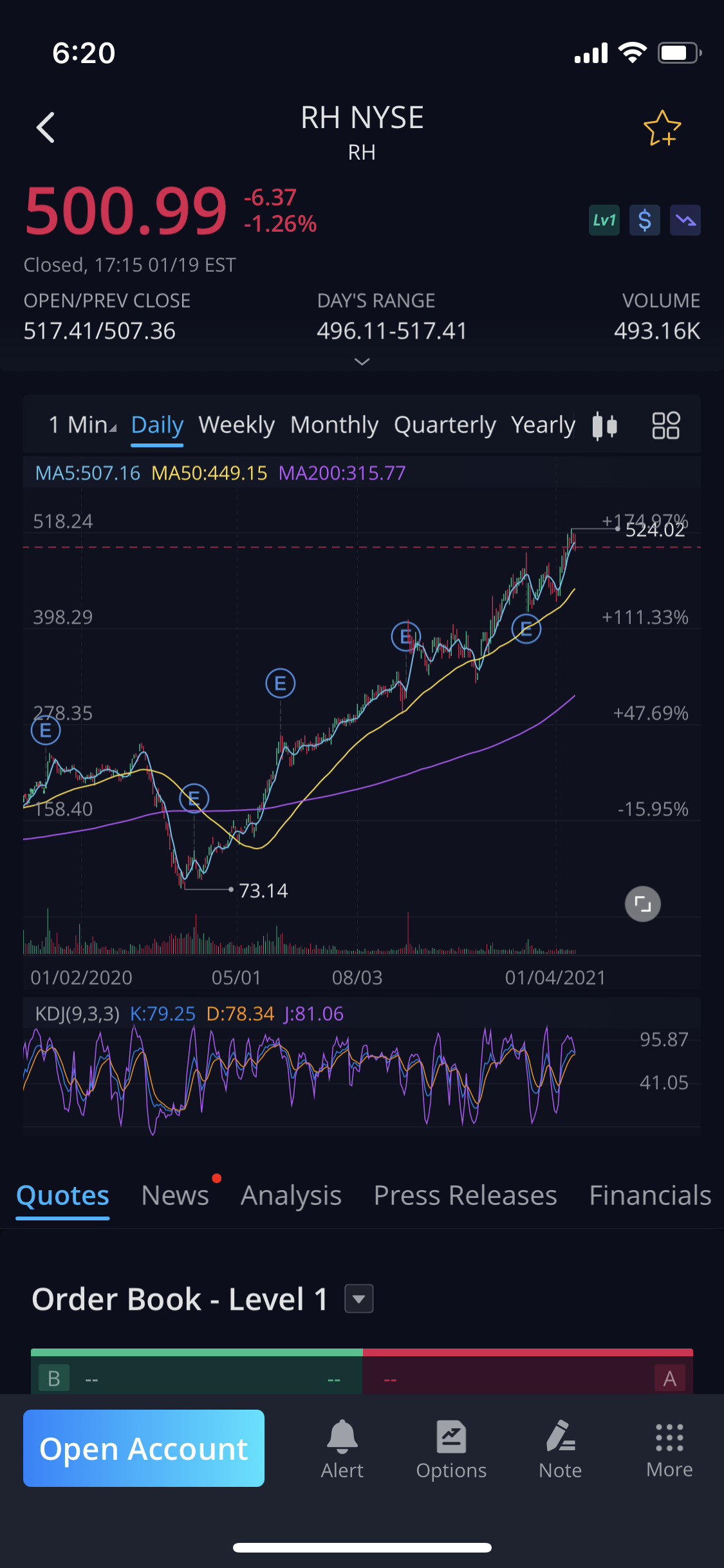
Task: Open the More menu
Action: (x=669, y=1449)
